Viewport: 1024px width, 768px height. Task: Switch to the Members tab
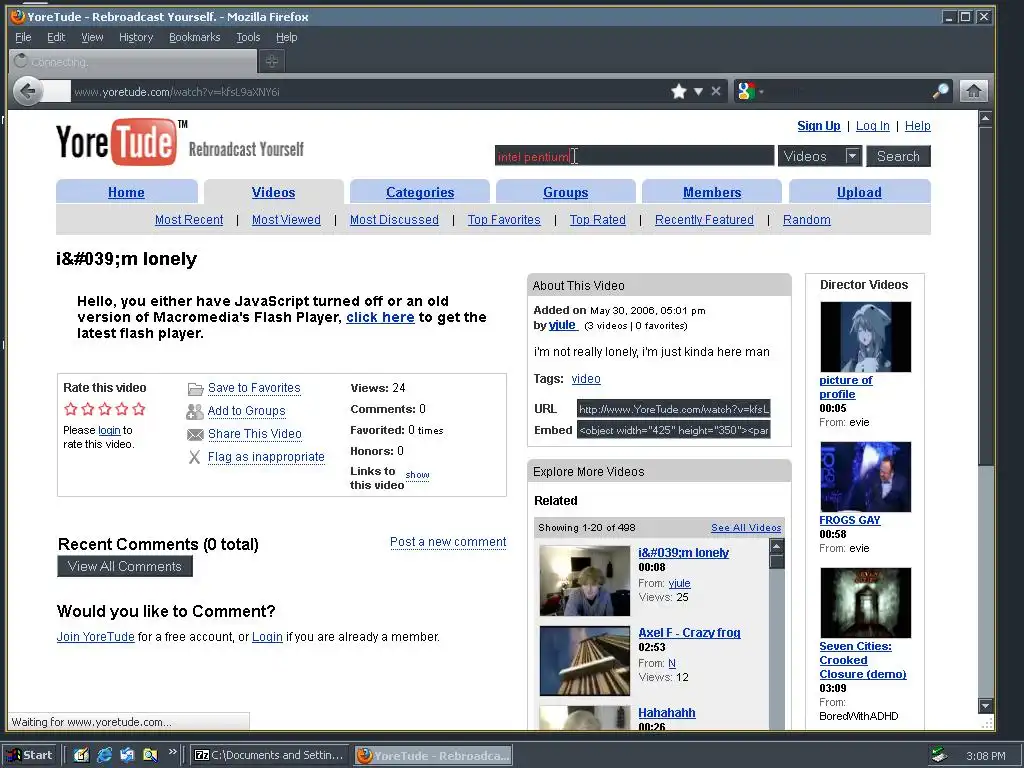712,192
